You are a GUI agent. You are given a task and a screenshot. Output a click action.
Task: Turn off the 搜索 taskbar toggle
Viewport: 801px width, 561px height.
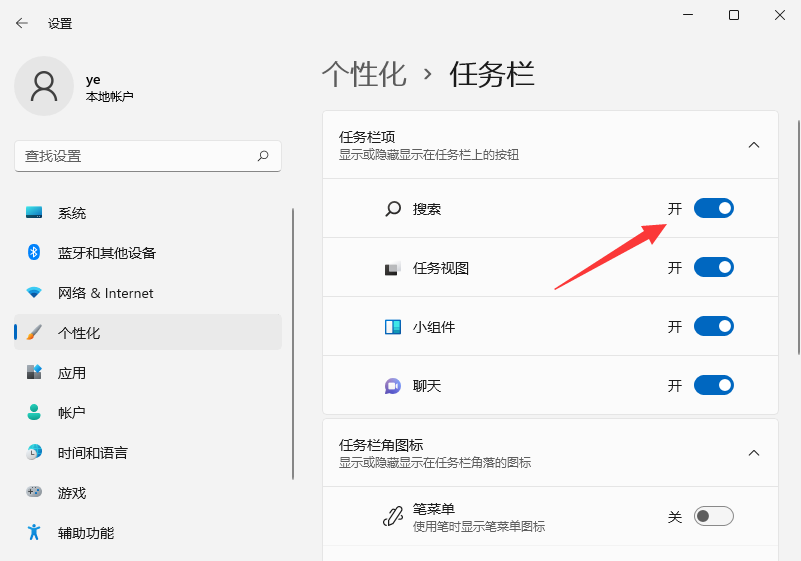(714, 208)
